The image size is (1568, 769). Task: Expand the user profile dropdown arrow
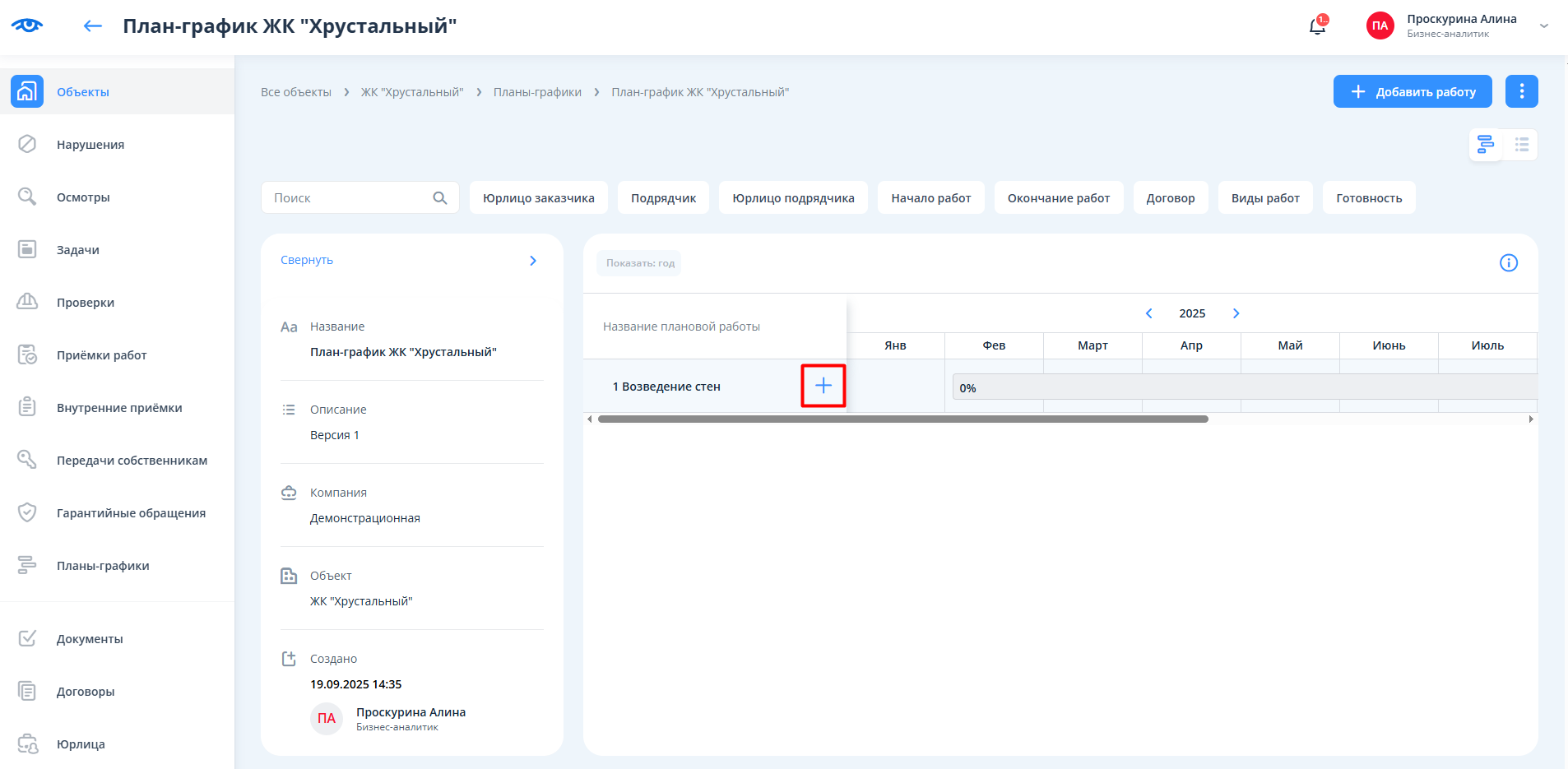(1544, 25)
